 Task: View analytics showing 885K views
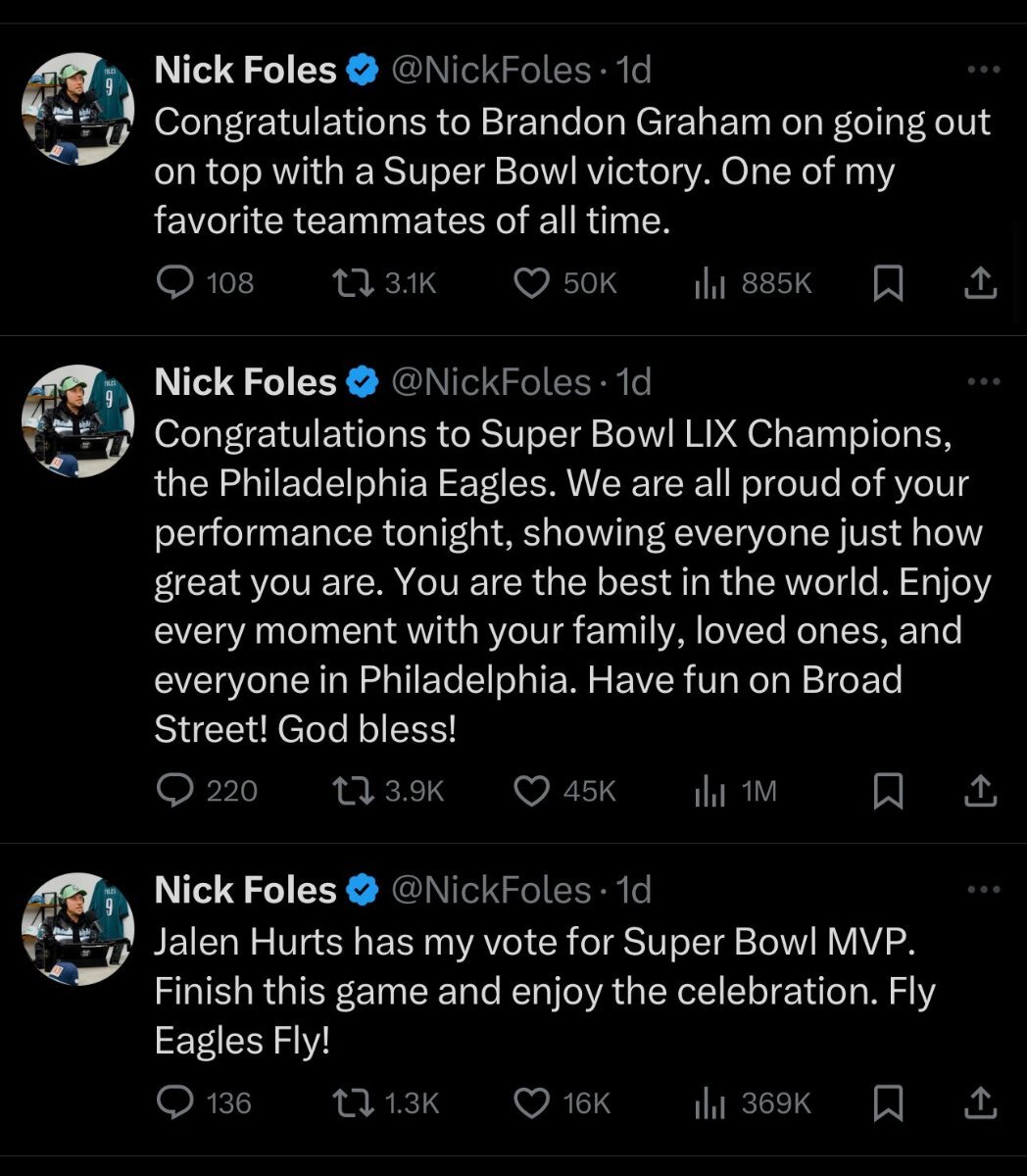[x=709, y=283]
